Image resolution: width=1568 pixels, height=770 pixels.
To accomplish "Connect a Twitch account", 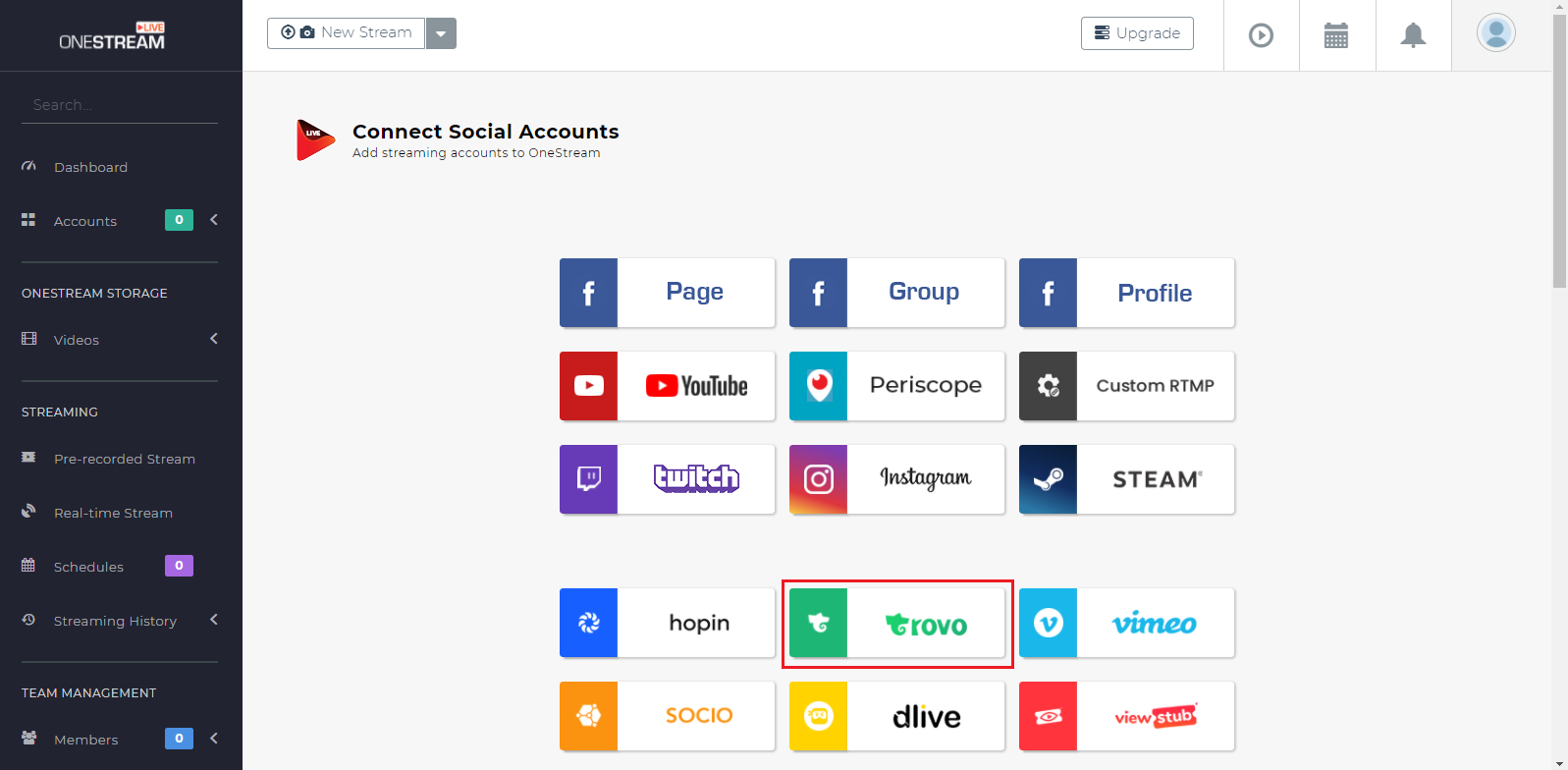I will point(667,479).
